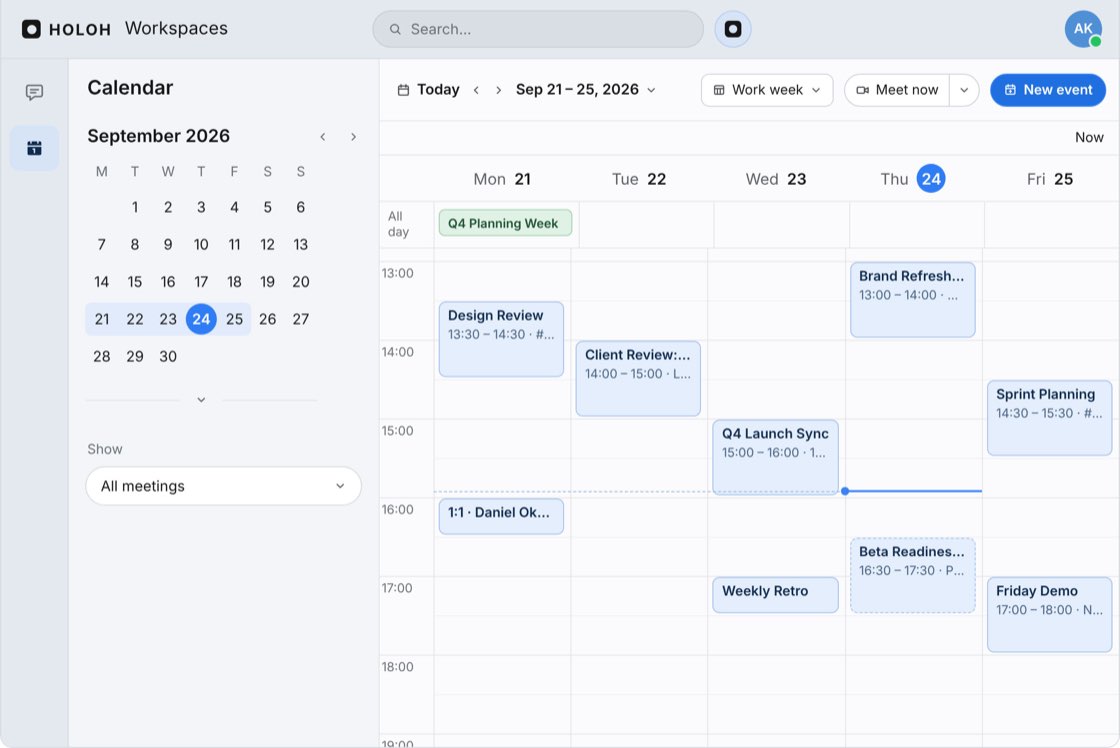Expand Meet now options arrow
1120x748 pixels.
[x=964, y=90]
